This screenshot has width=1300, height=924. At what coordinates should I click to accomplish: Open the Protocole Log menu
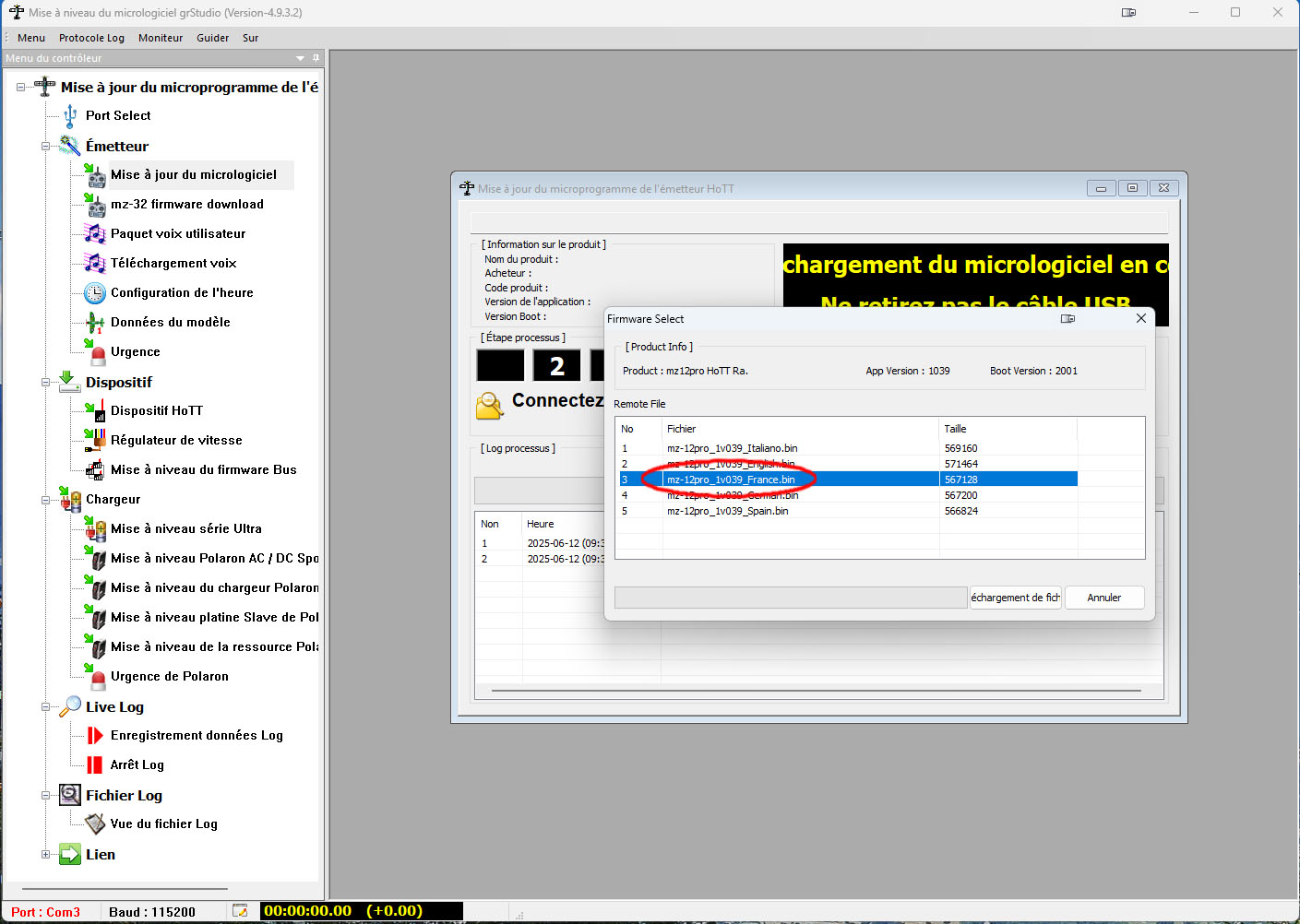91,38
